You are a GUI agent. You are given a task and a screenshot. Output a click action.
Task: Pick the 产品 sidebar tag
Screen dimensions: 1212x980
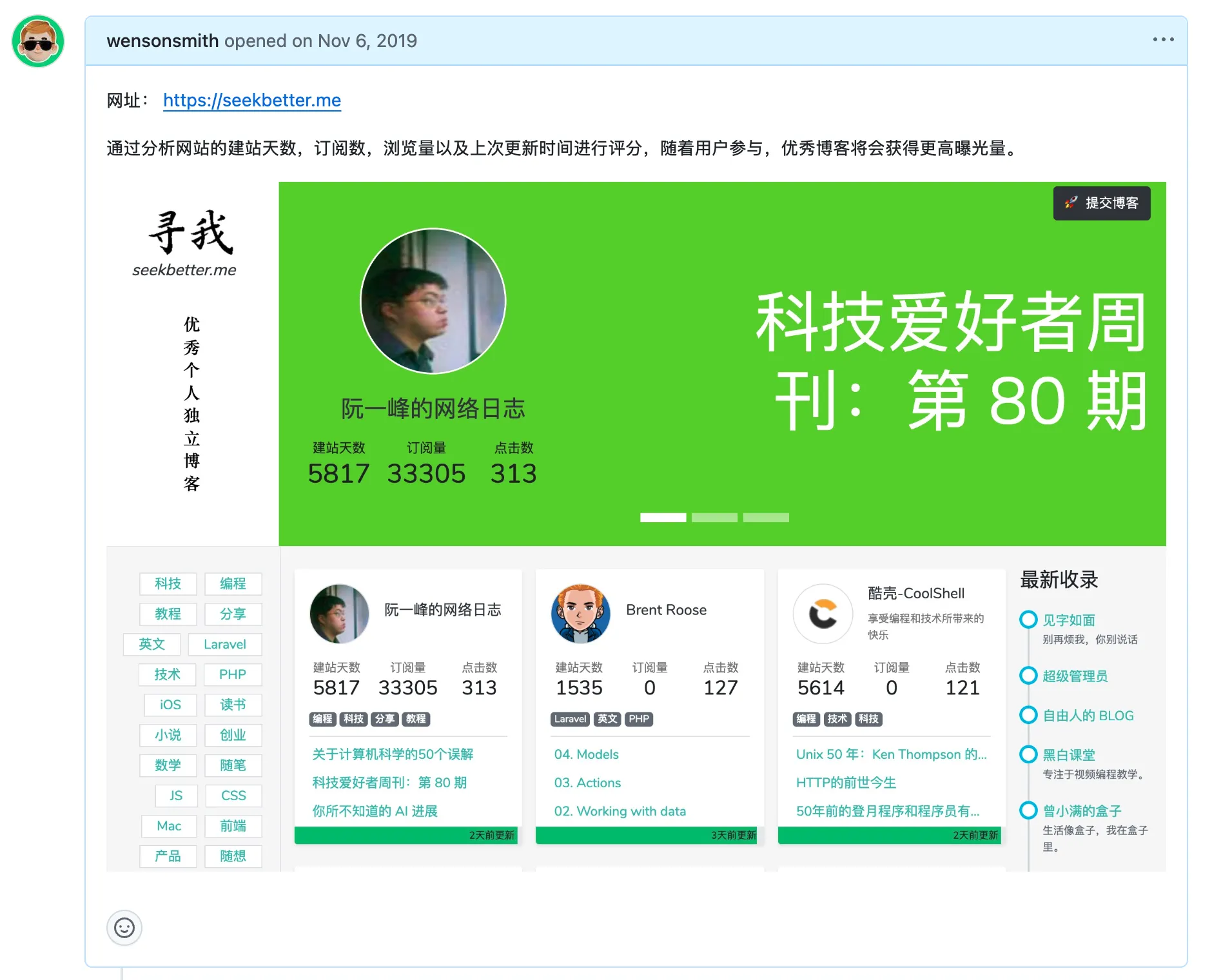[x=168, y=856]
